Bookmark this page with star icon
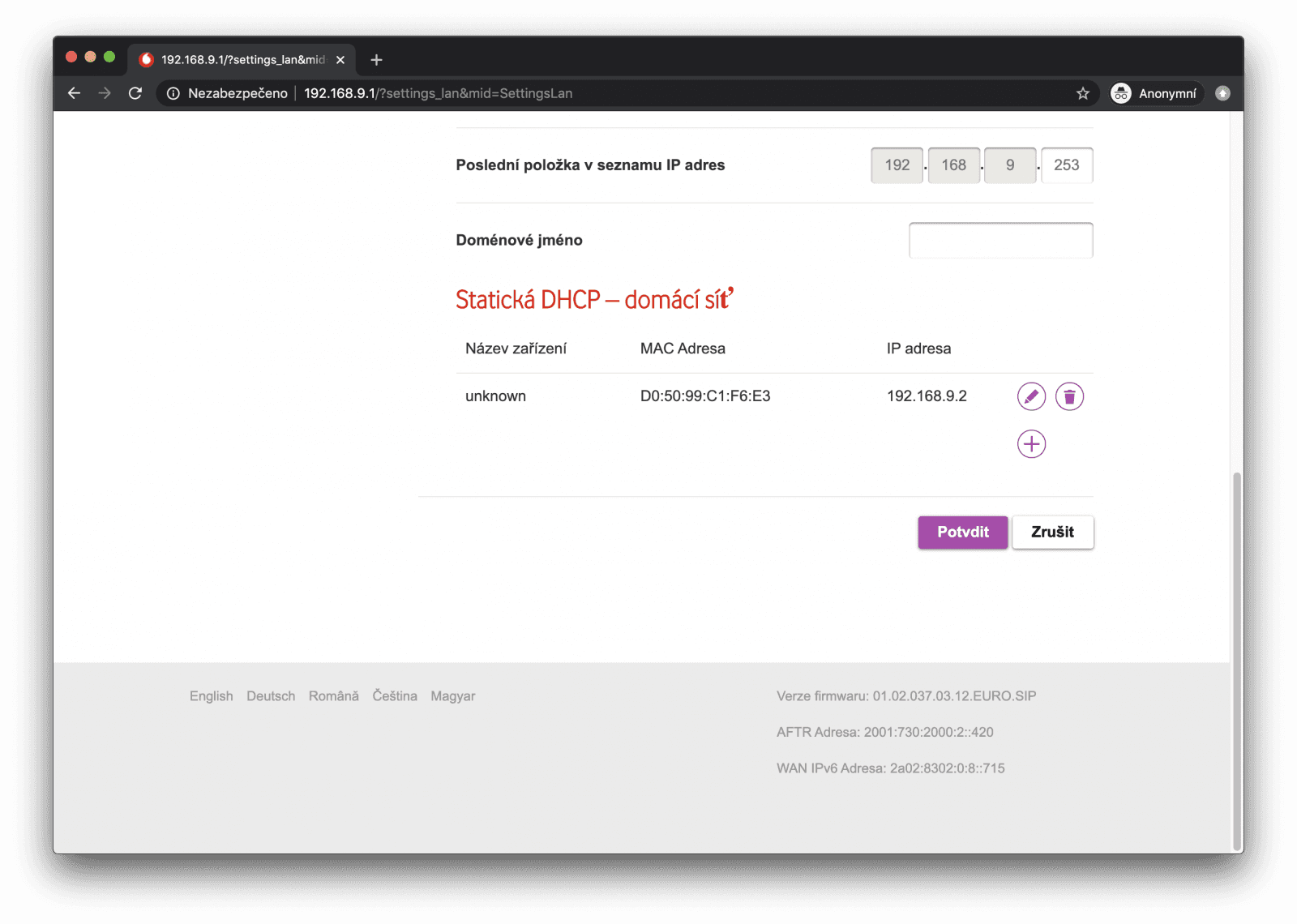1297x924 pixels. 1082,93
